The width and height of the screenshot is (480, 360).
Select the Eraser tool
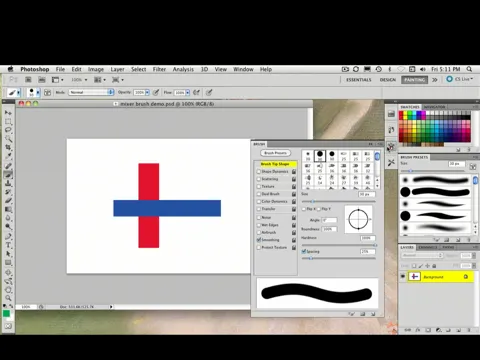[x=8, y=200]
